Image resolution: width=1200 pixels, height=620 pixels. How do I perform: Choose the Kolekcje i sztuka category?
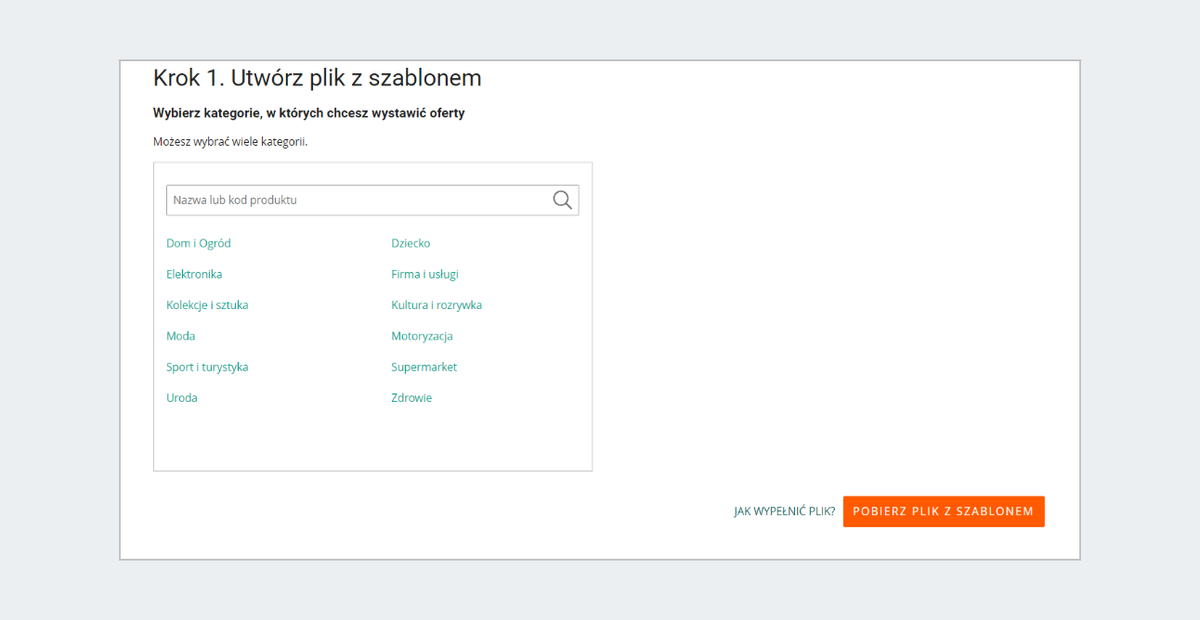click(x=207, y=305)
